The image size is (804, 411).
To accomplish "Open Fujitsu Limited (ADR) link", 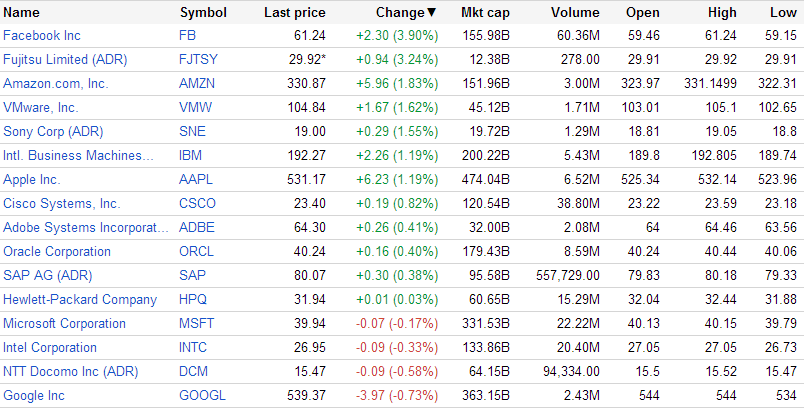I will (65, 60).
